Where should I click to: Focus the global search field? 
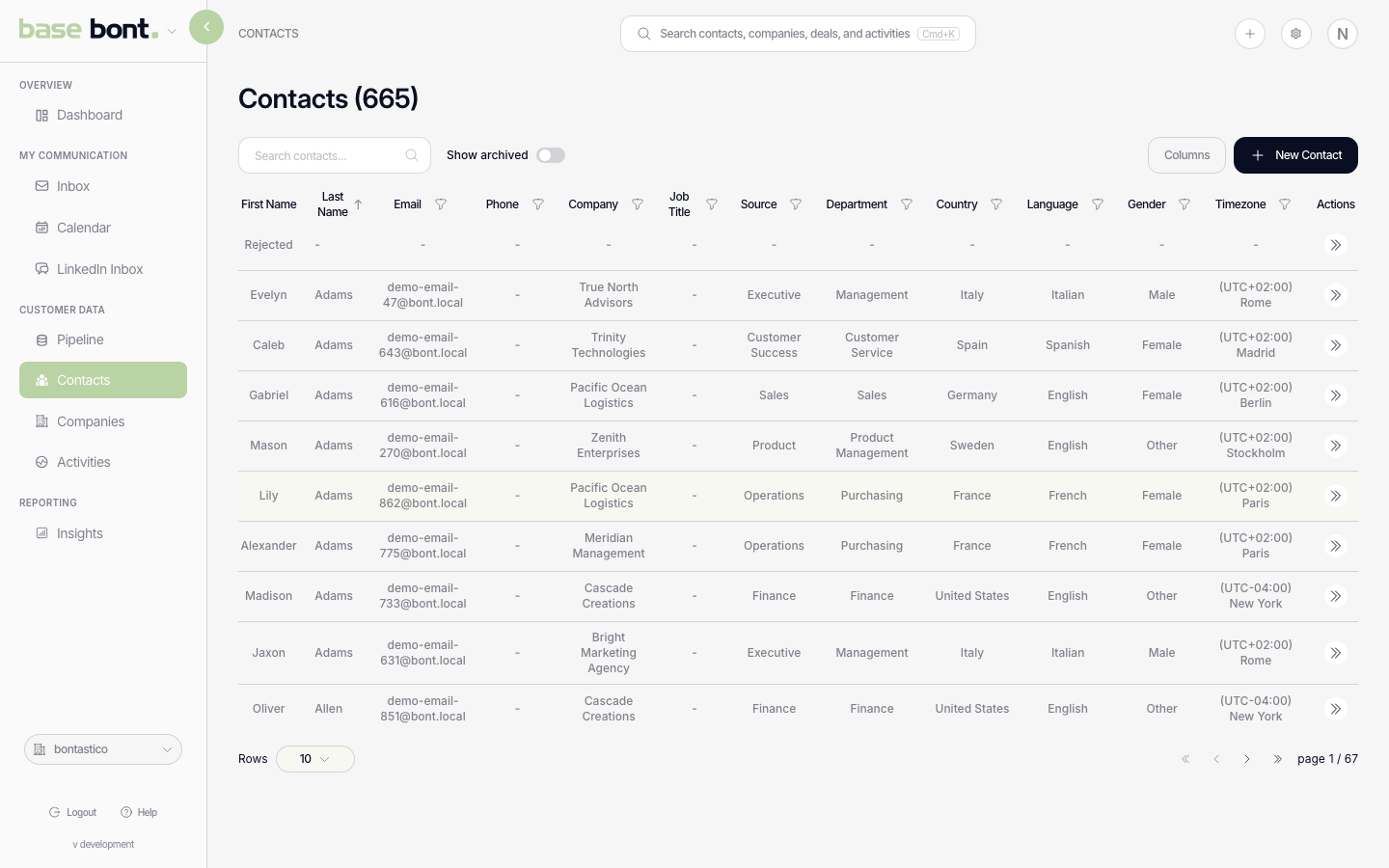click(x=798, y=34)
